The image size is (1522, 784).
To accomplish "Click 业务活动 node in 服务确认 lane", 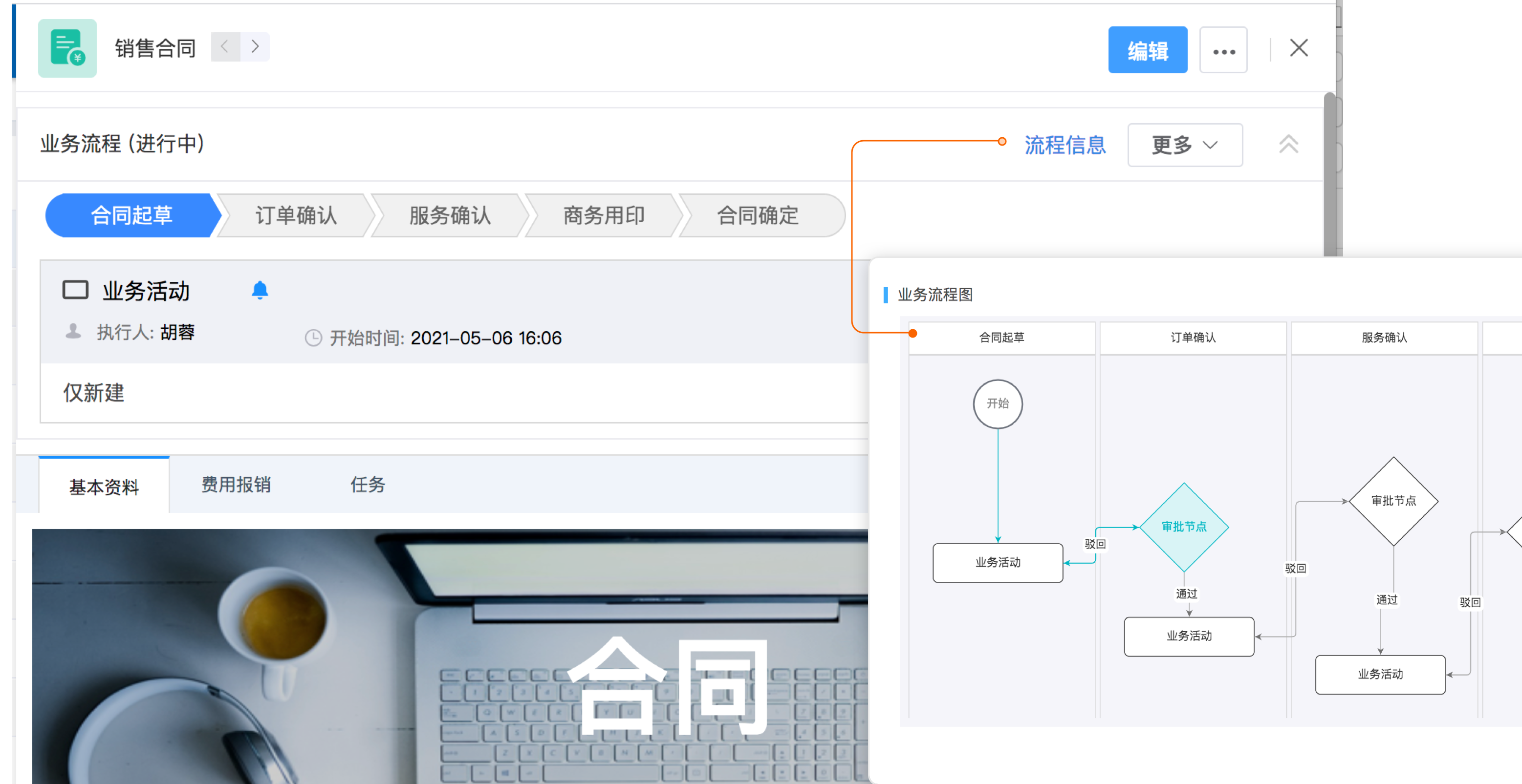I will 1380,674.
